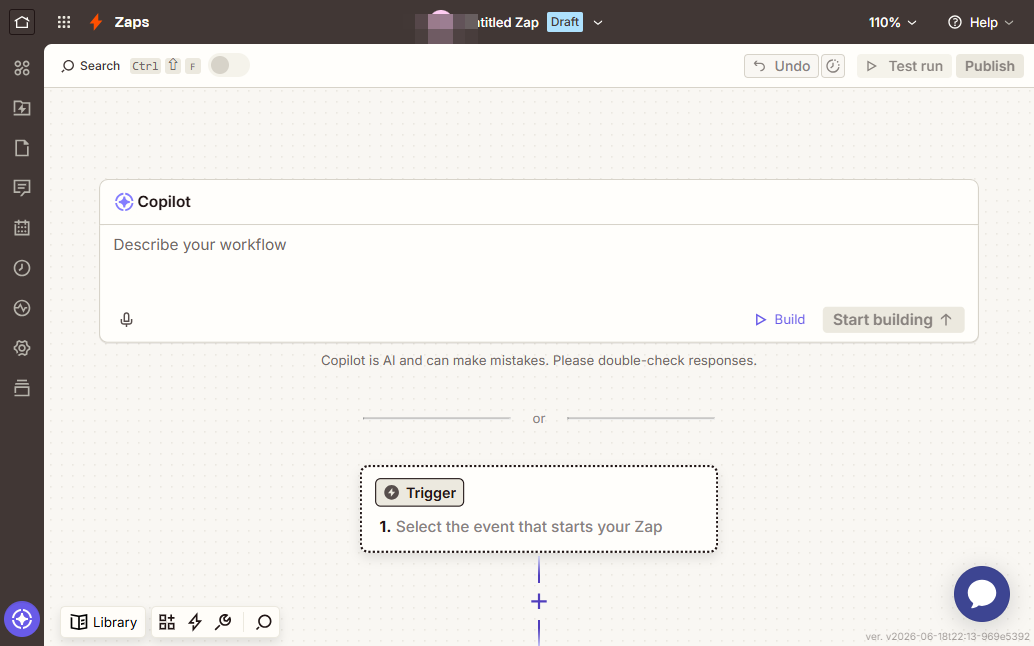The image size is (1034, 646).
Task: Open the document page icon in sidebar
Action: click(x=22, y=148)
